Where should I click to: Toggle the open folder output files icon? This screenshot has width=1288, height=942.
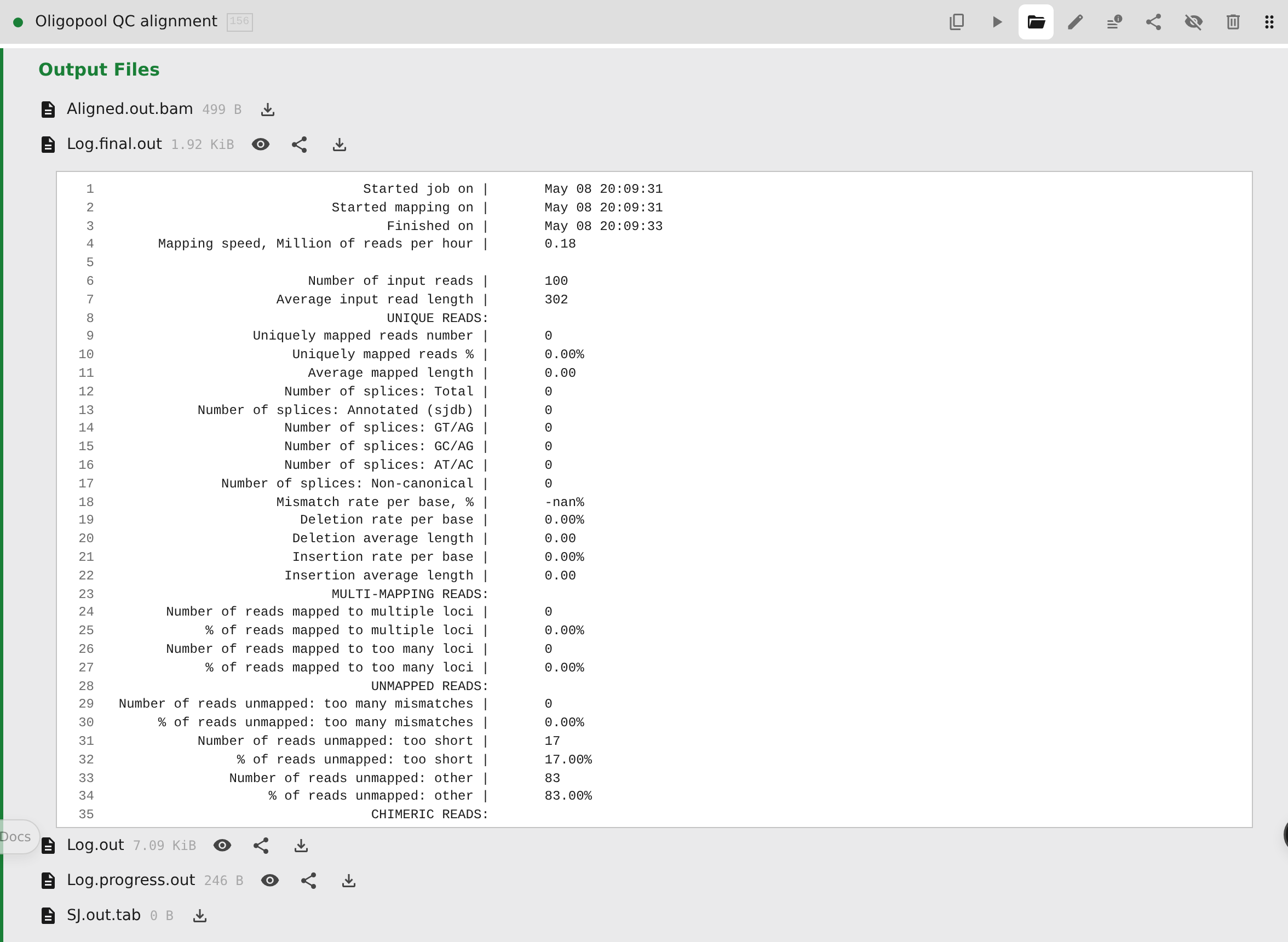coord(1036,22)
